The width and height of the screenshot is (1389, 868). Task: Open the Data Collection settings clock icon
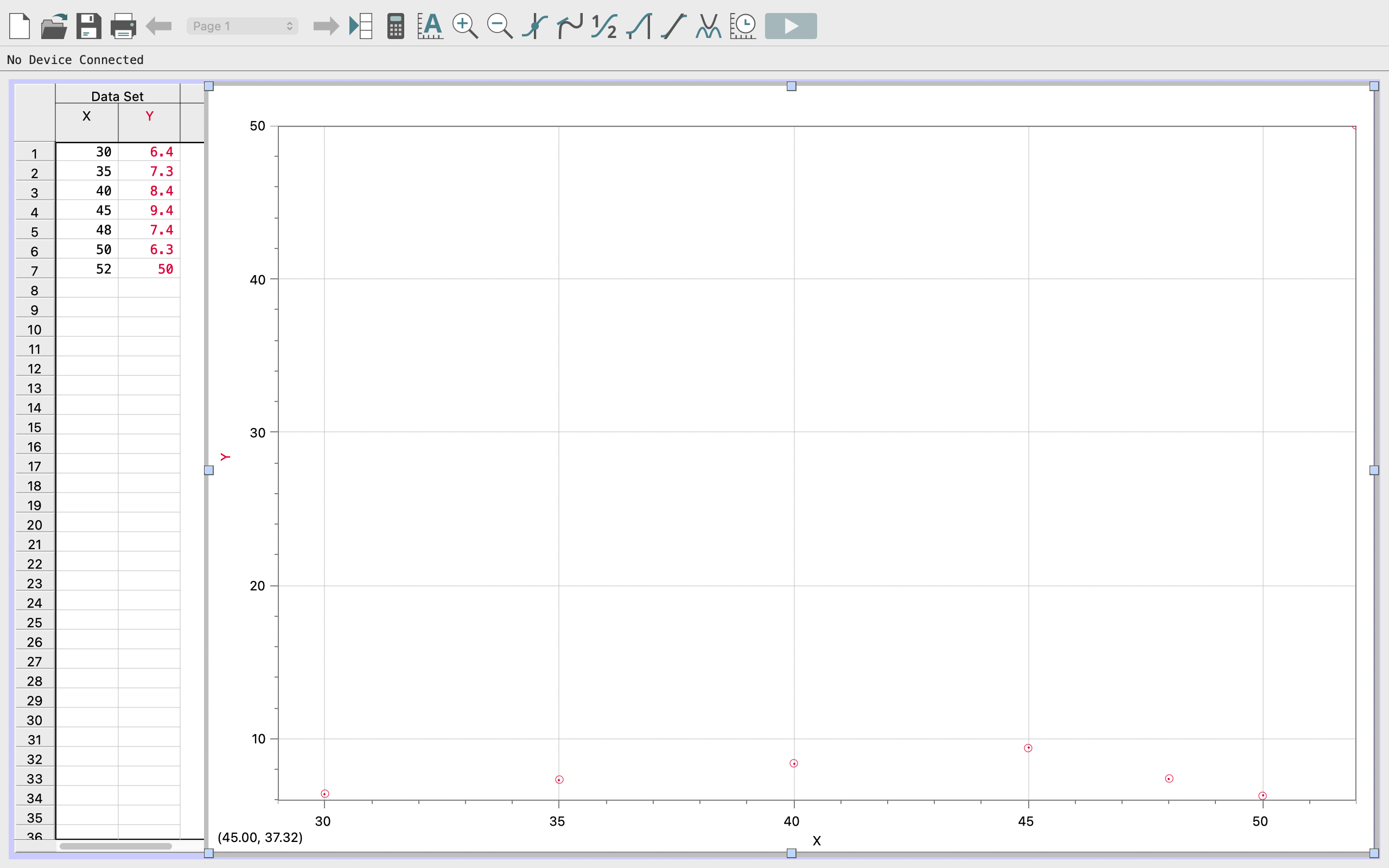click(x=743, y=26)
